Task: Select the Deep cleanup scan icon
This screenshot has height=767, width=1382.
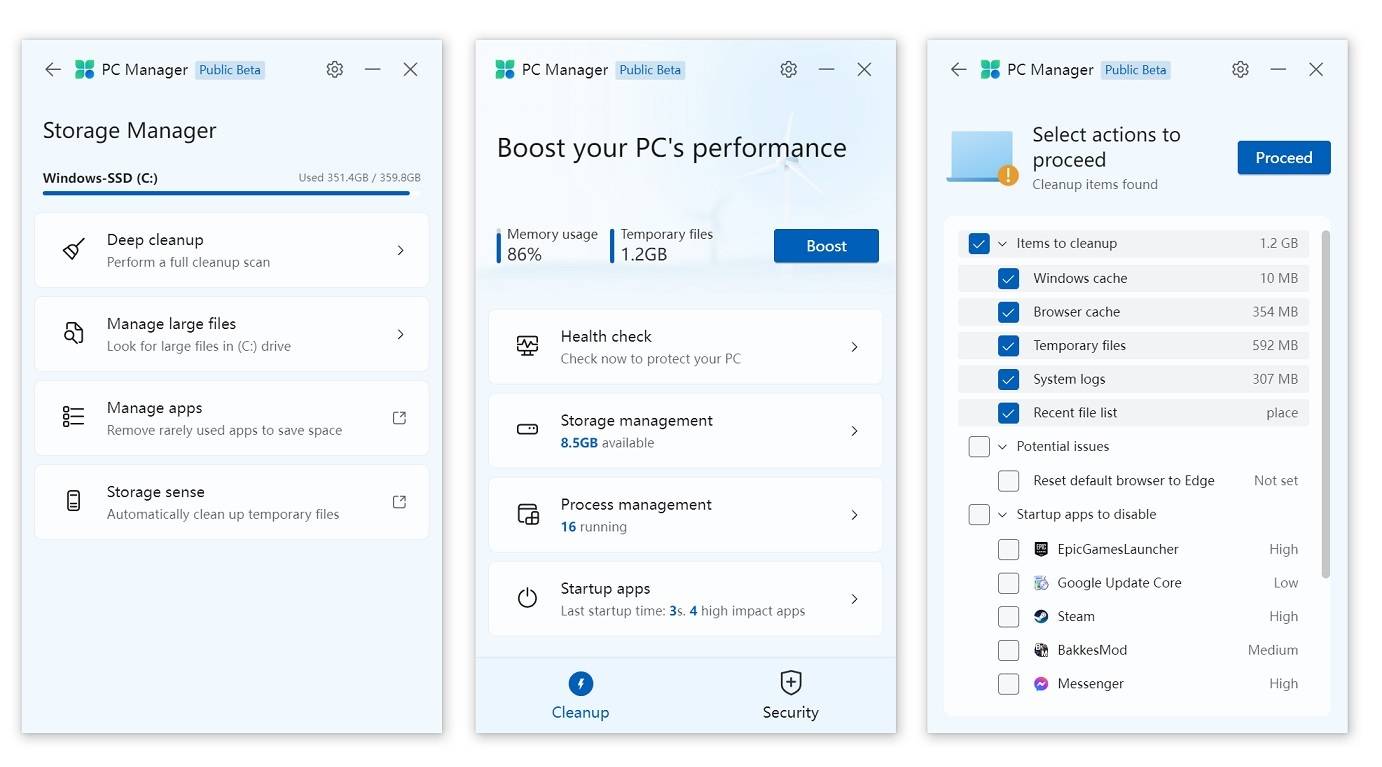Action: (x=73, y=250)
